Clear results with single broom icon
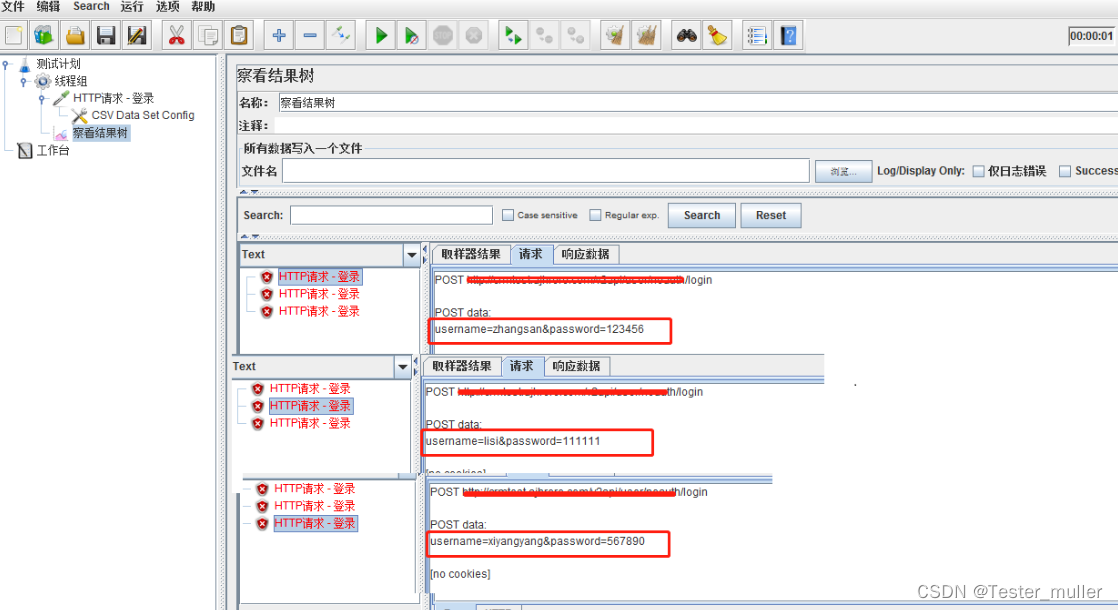The height and width of the screenshot is (610, 1118). click(x=615, y=35)
